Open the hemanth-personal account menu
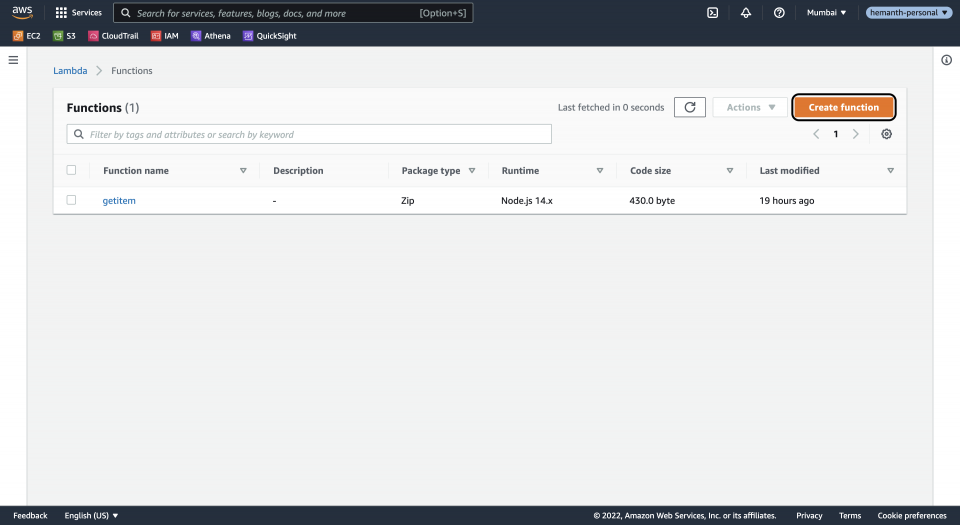This screenshot has height=525, width=960. 908,13
